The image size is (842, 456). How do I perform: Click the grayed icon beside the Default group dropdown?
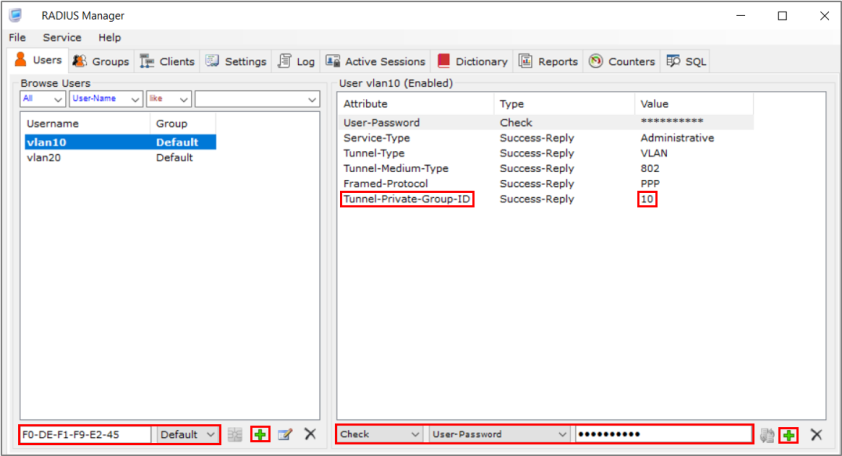235,435
